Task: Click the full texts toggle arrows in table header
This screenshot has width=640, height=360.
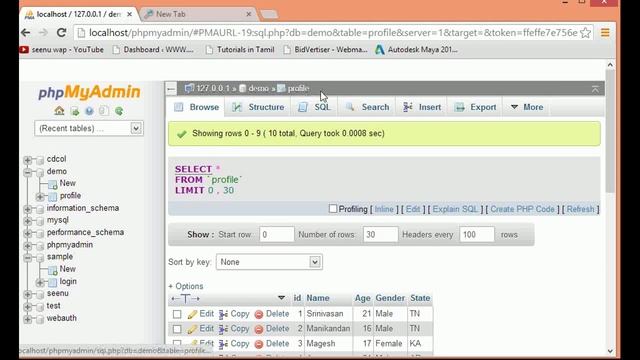Action: click(x=186, y=298)
